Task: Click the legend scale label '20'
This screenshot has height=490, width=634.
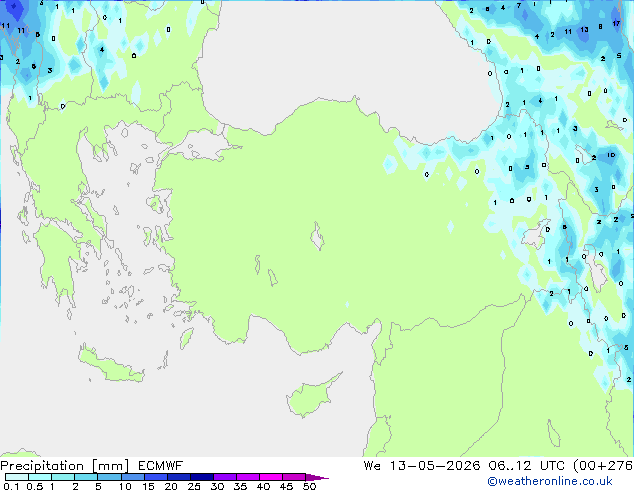Action: pos(171,486)
